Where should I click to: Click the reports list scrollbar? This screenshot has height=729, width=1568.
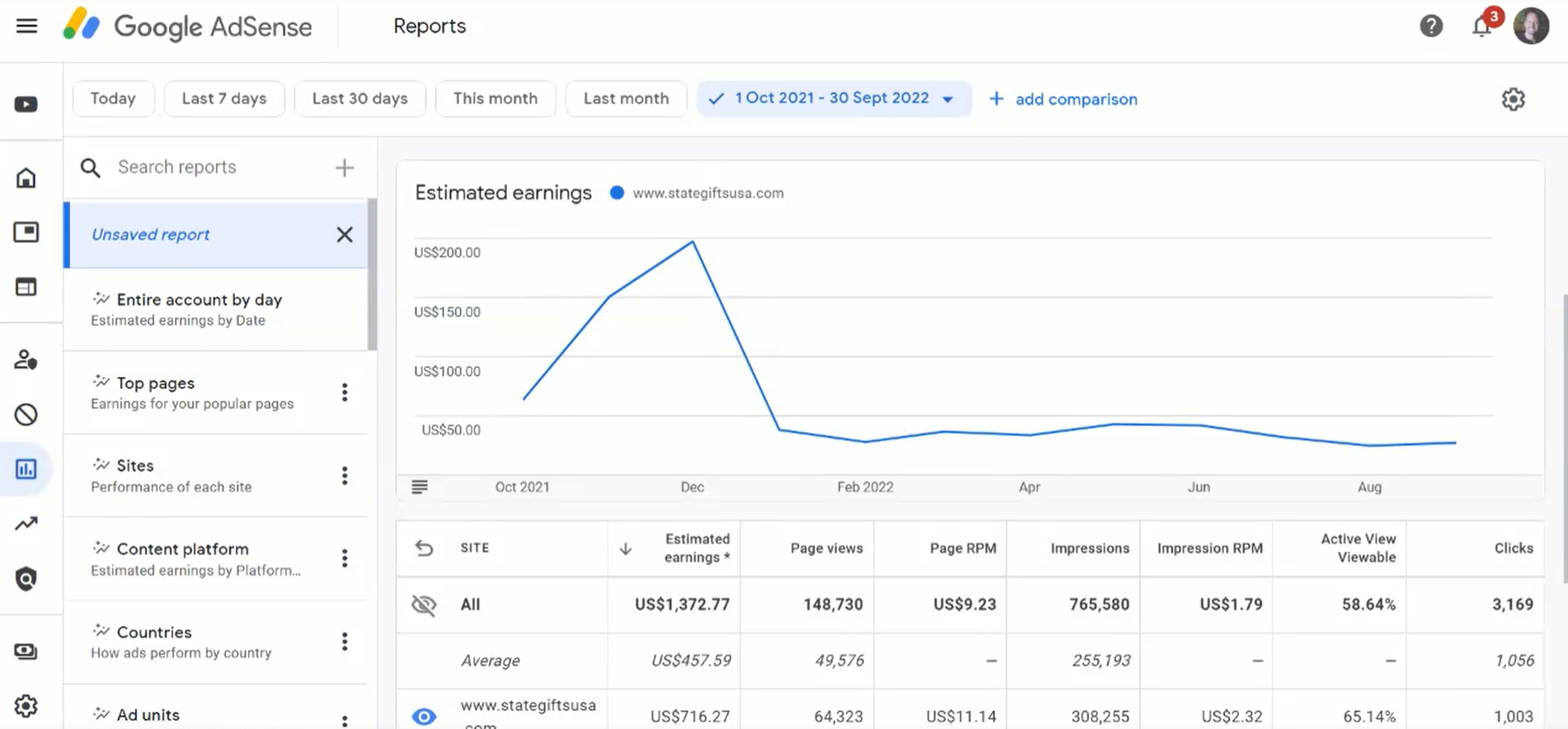click(x=373, y=275)
